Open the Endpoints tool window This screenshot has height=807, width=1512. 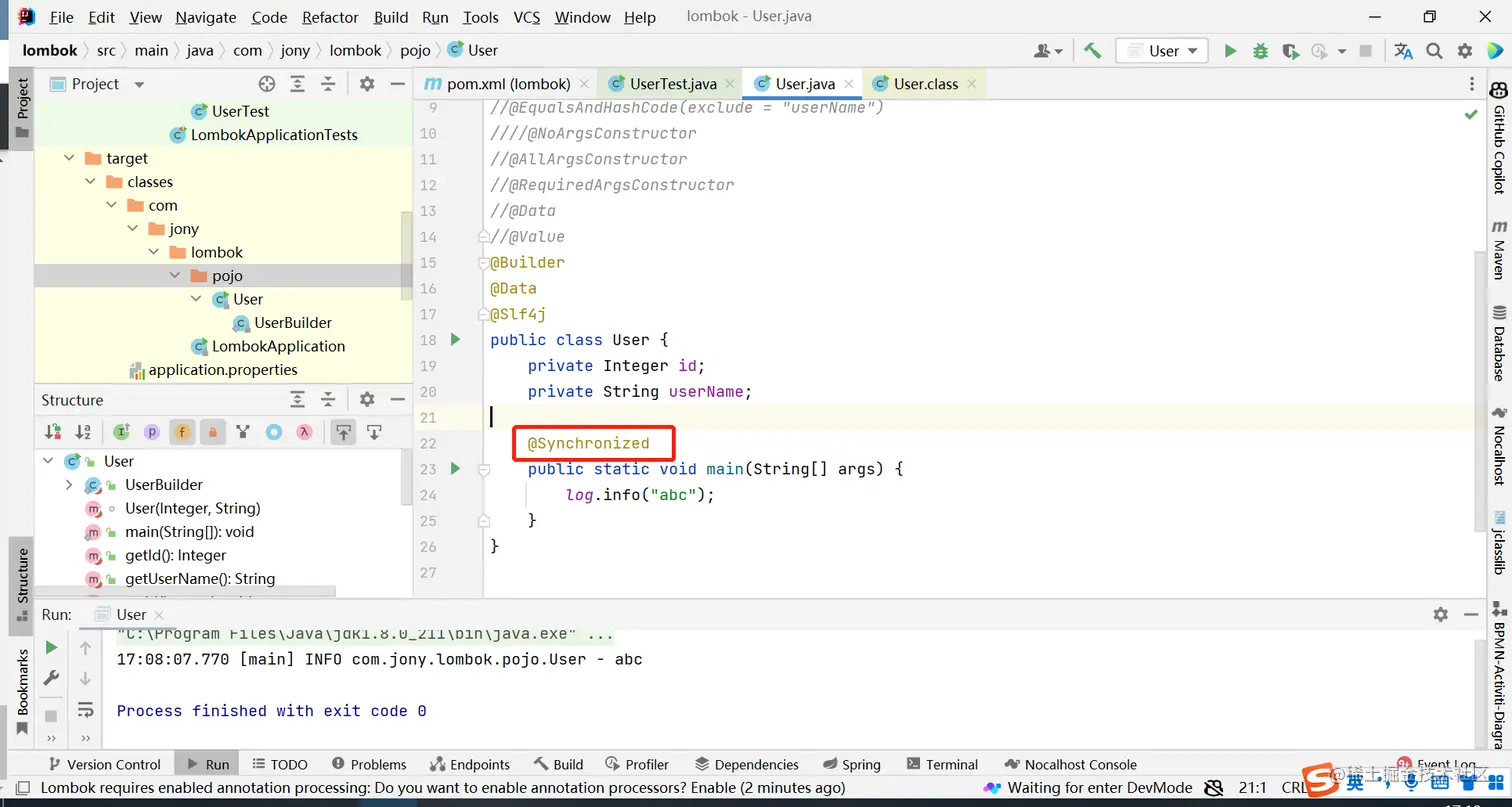[470, 765]
